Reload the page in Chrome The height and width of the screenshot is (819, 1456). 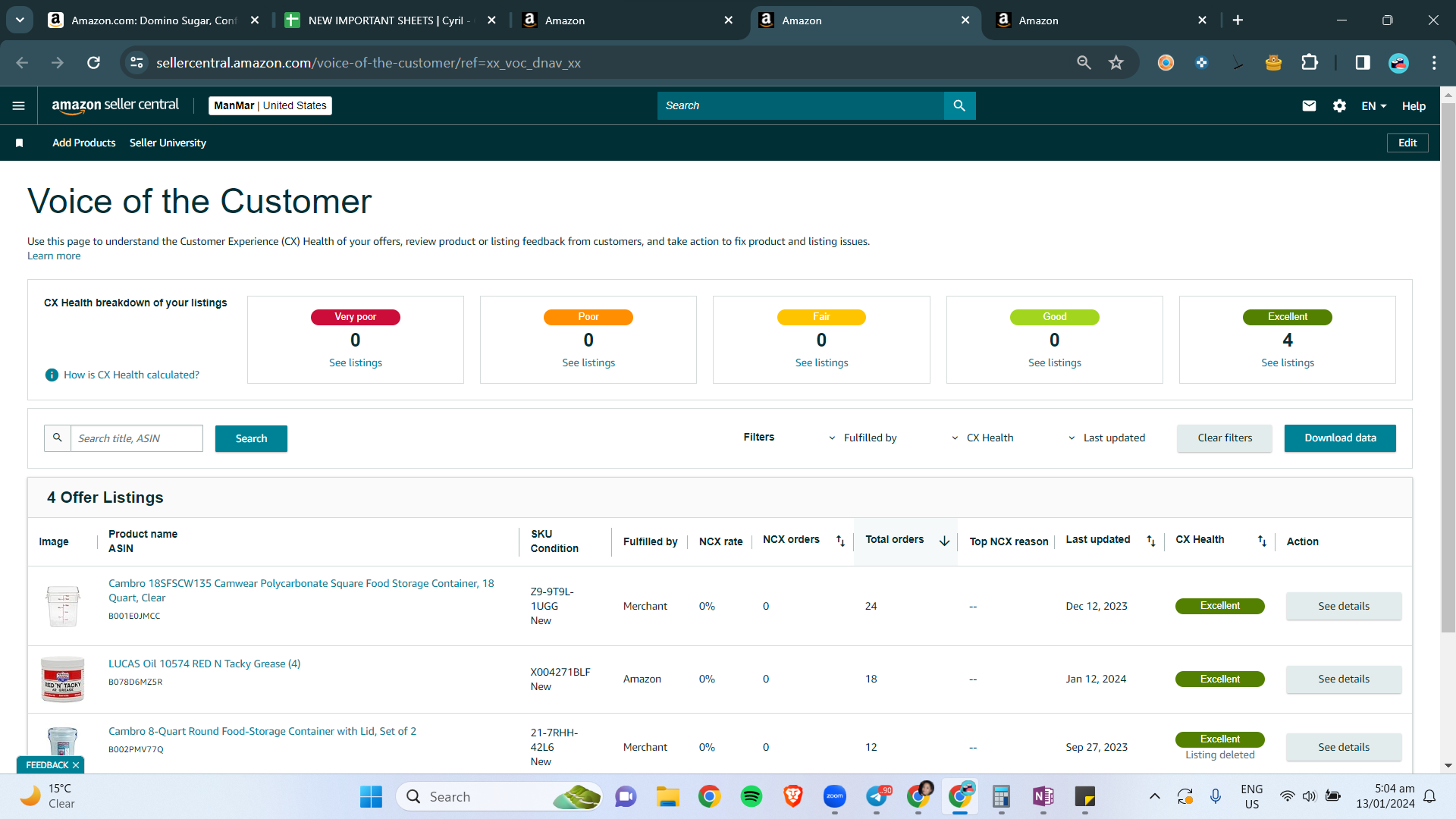tap(93, 63)
